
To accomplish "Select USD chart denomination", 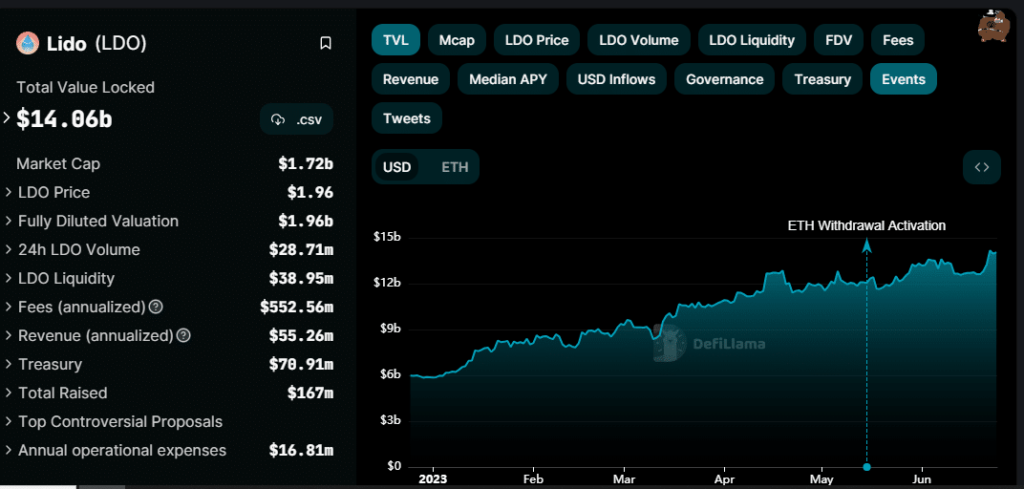I will tap(397, 167).
